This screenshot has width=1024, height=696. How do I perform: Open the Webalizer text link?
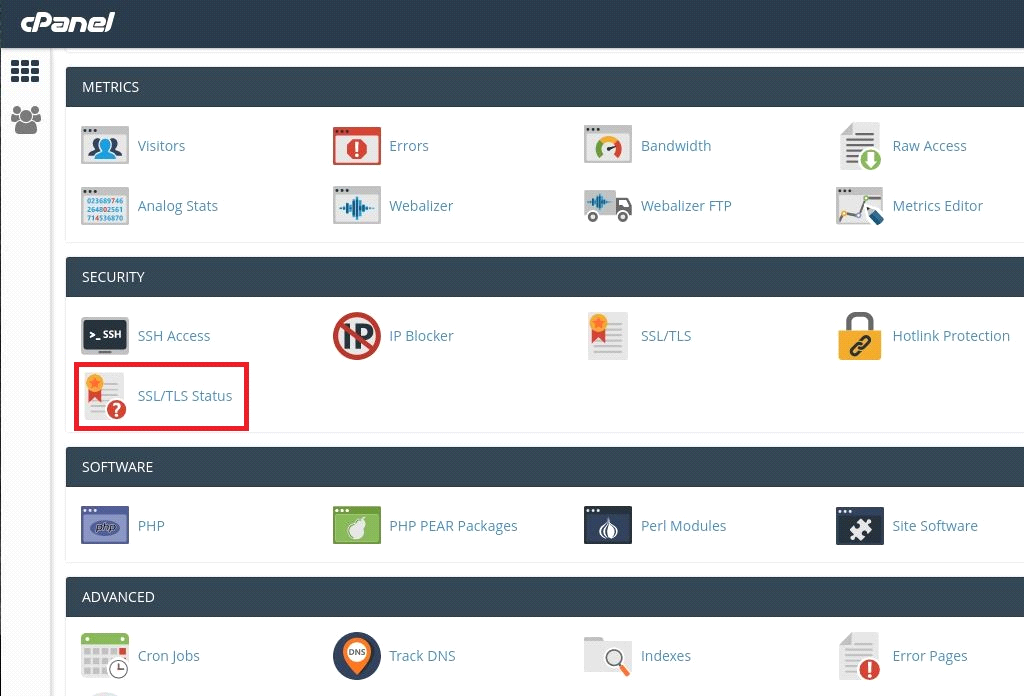[x=421, y=206]
